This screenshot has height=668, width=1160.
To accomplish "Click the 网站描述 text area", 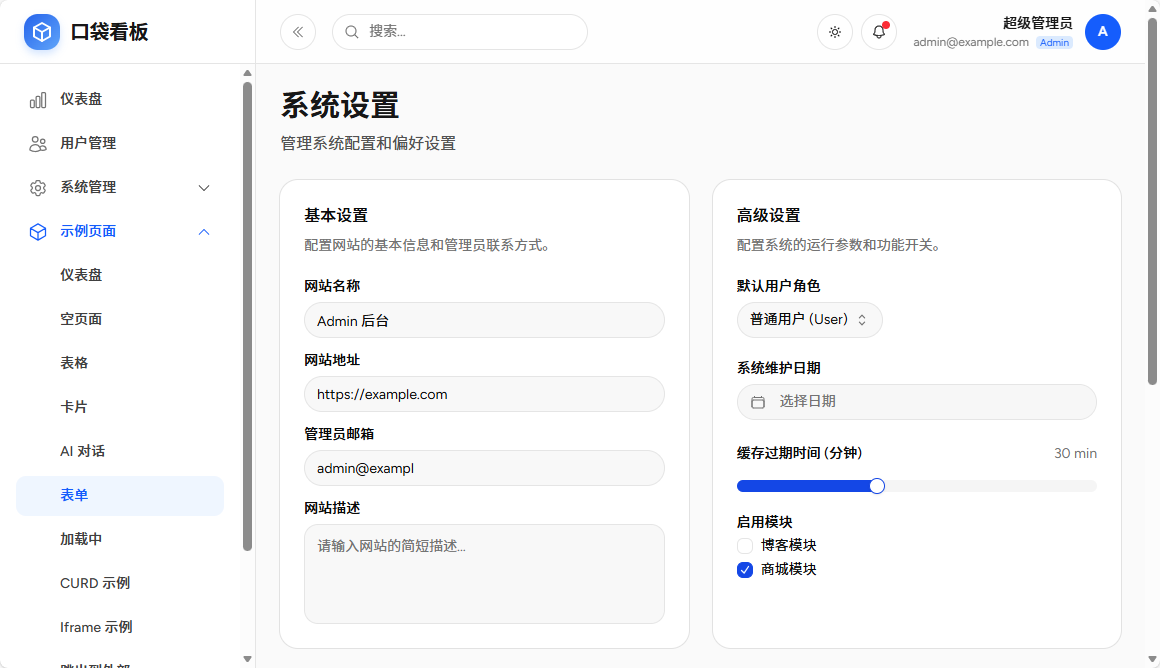I will click(484, 573).
